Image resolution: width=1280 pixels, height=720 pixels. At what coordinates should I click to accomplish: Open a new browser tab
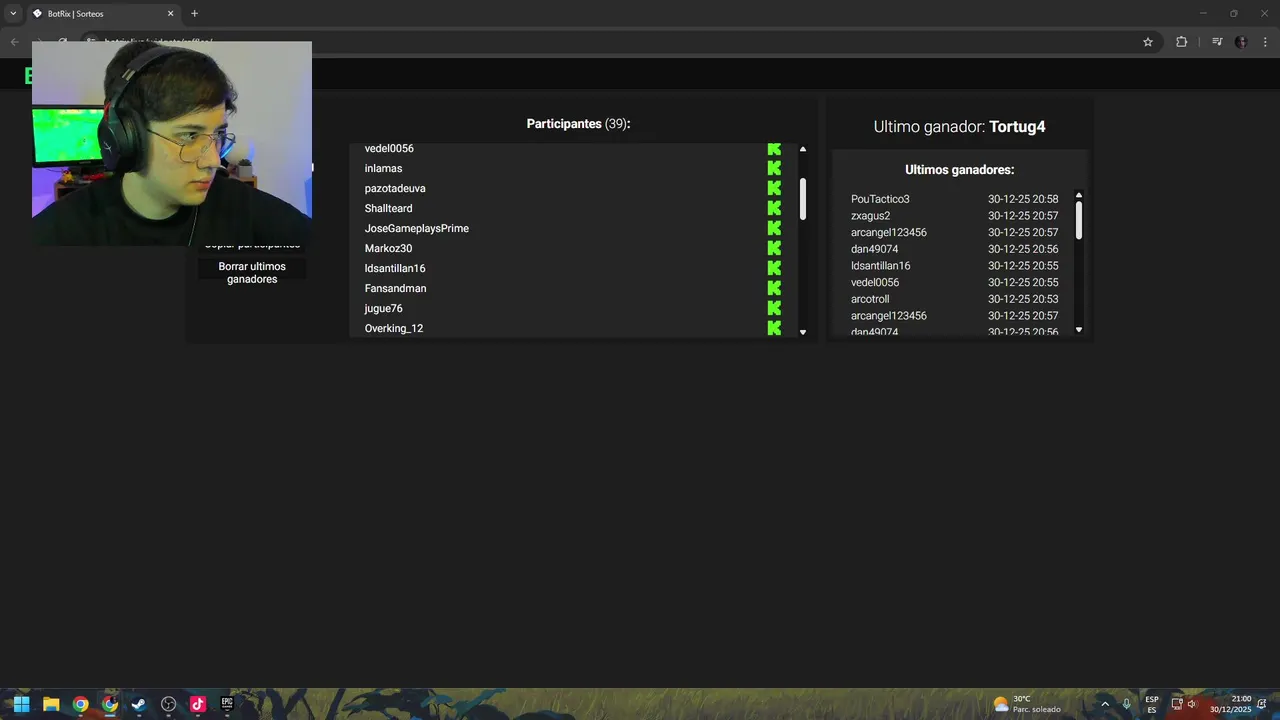coord(194,14)
